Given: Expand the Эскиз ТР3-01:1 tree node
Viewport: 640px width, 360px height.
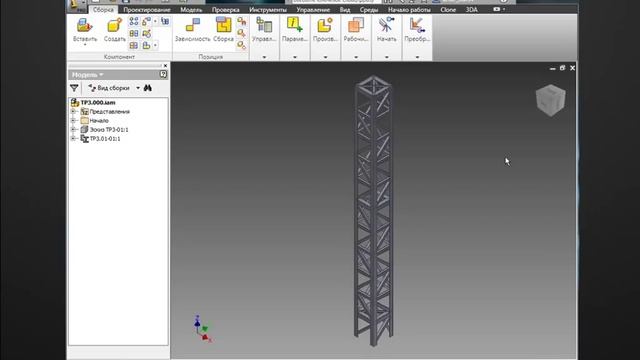Looking at the screenshot, I should tap(73, 129).
